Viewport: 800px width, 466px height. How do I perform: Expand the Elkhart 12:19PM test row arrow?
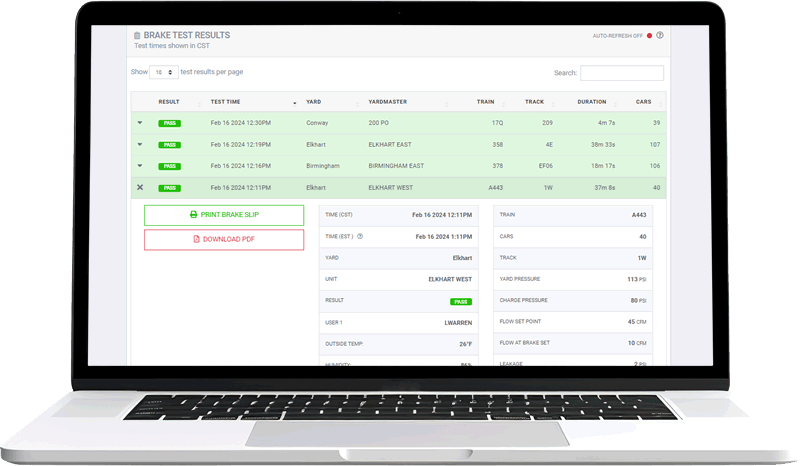140,144
